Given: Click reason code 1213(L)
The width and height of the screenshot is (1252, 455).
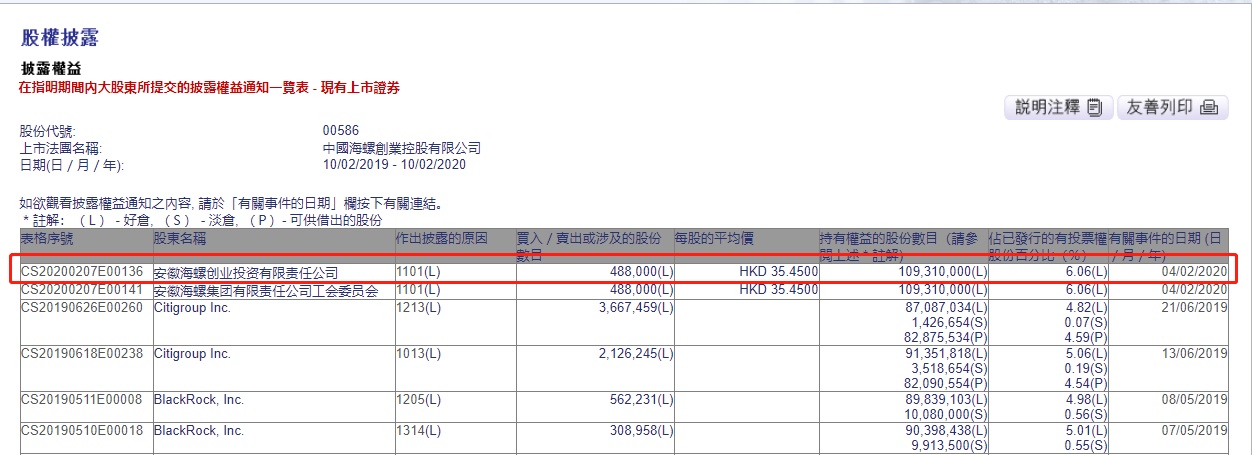Looking at the screenshot, I should point(418,307).
